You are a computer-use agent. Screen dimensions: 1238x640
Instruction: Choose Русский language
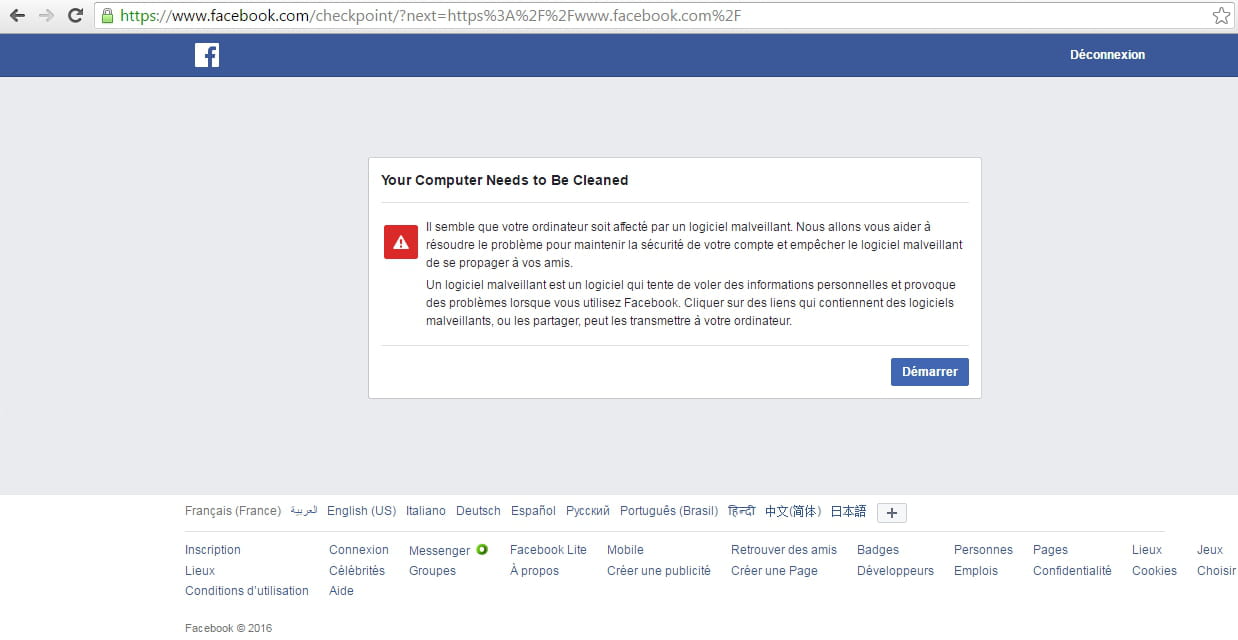click(x=588, y=511)
